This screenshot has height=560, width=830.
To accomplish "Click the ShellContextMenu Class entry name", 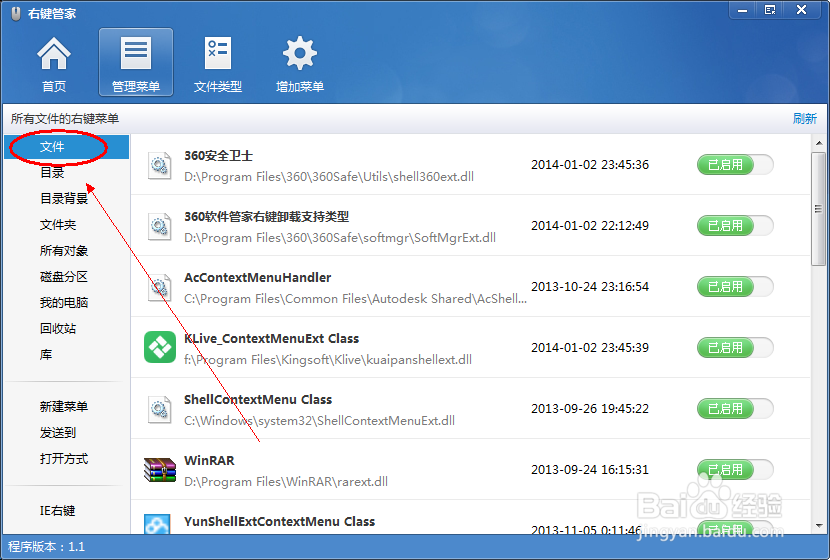I will pyautogui.click(x=258, y=400).
